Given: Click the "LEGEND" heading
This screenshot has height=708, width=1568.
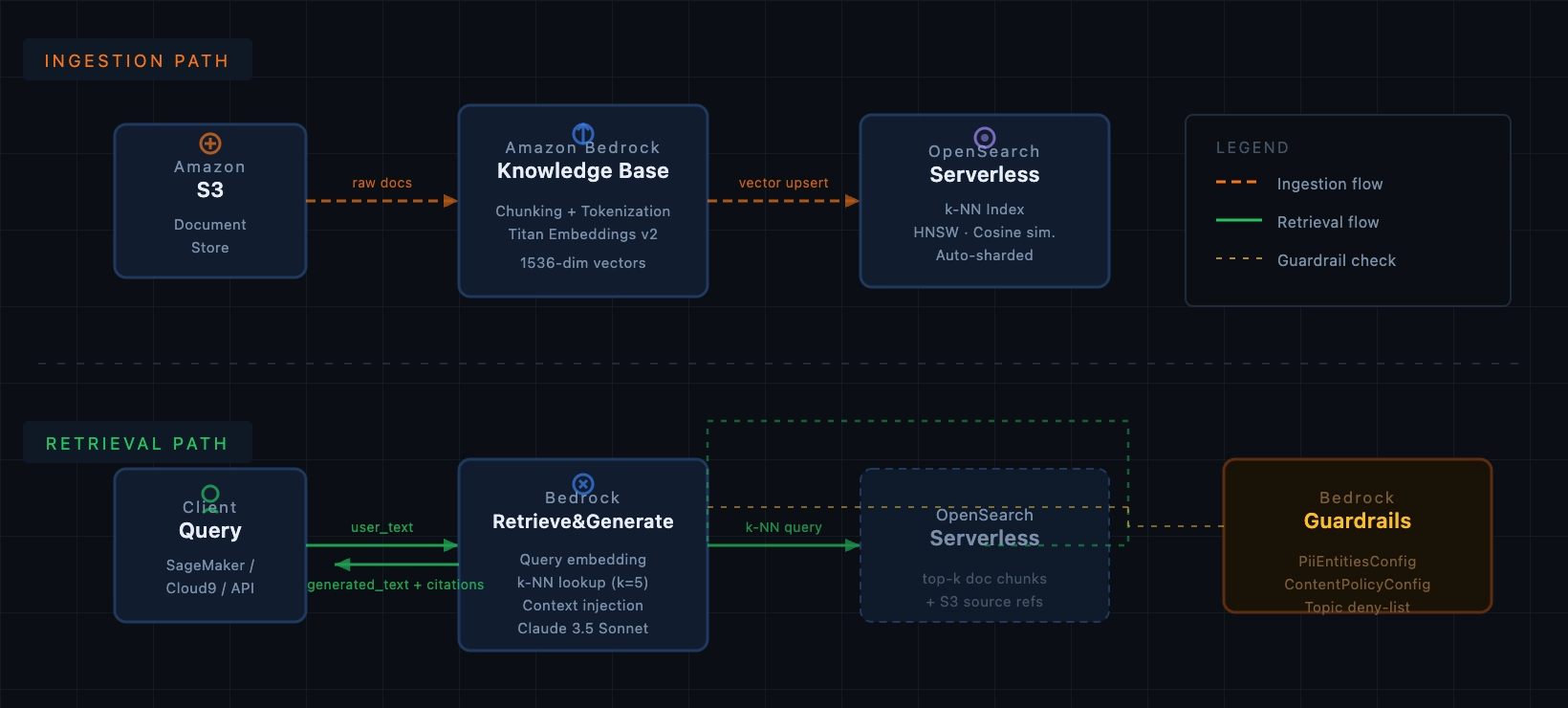Looking at the screenshot, I should point(1252,147).
